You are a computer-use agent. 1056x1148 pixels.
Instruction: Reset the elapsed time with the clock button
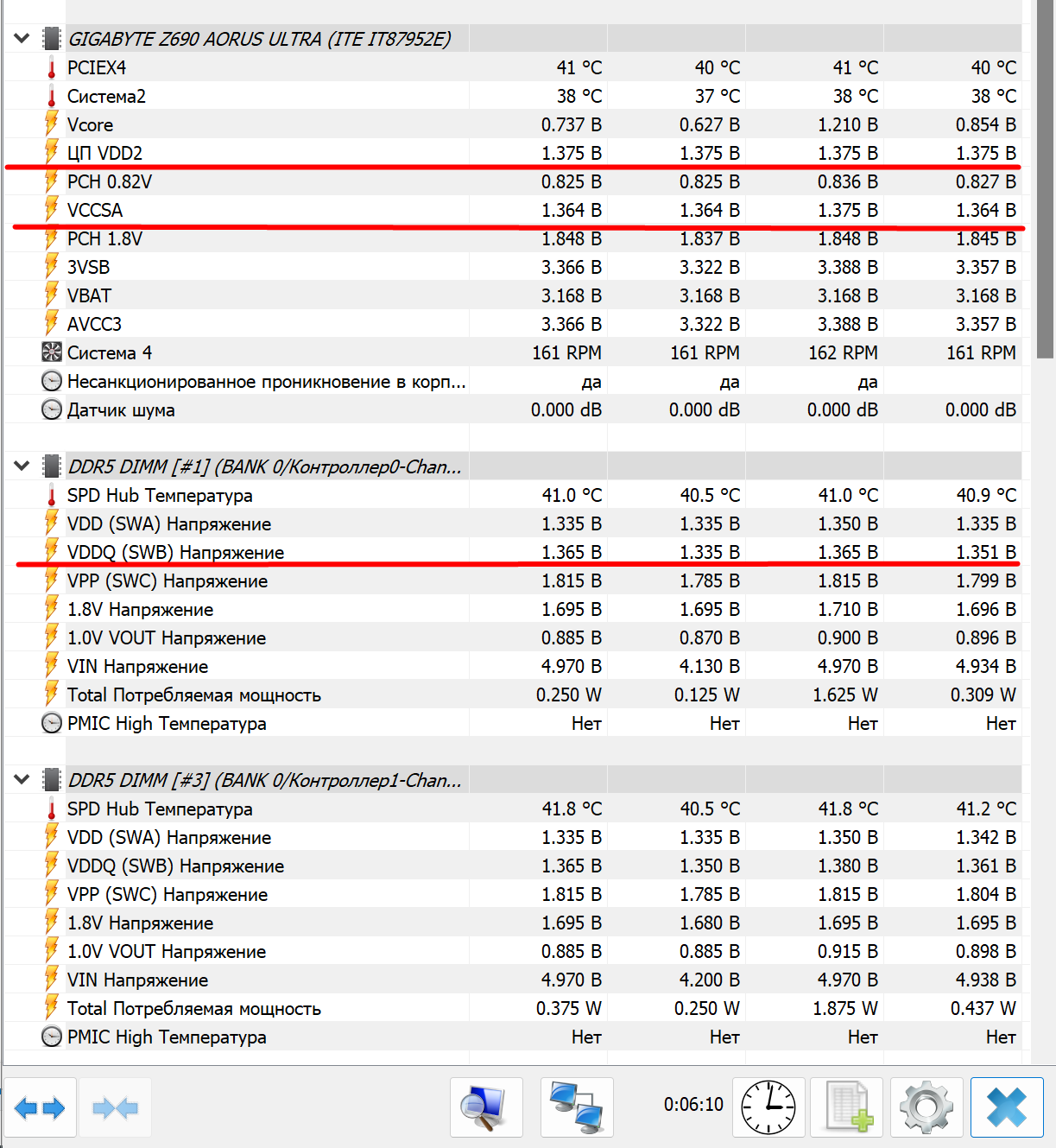[768, 1107]
